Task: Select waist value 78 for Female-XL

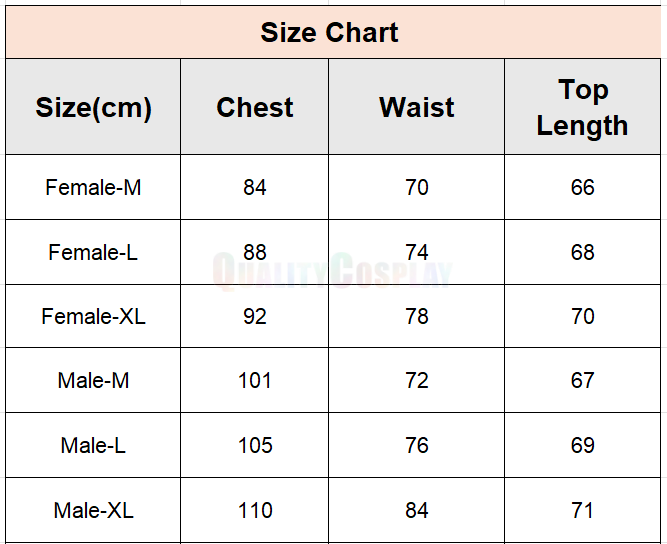Action: (x=417, y=316)
